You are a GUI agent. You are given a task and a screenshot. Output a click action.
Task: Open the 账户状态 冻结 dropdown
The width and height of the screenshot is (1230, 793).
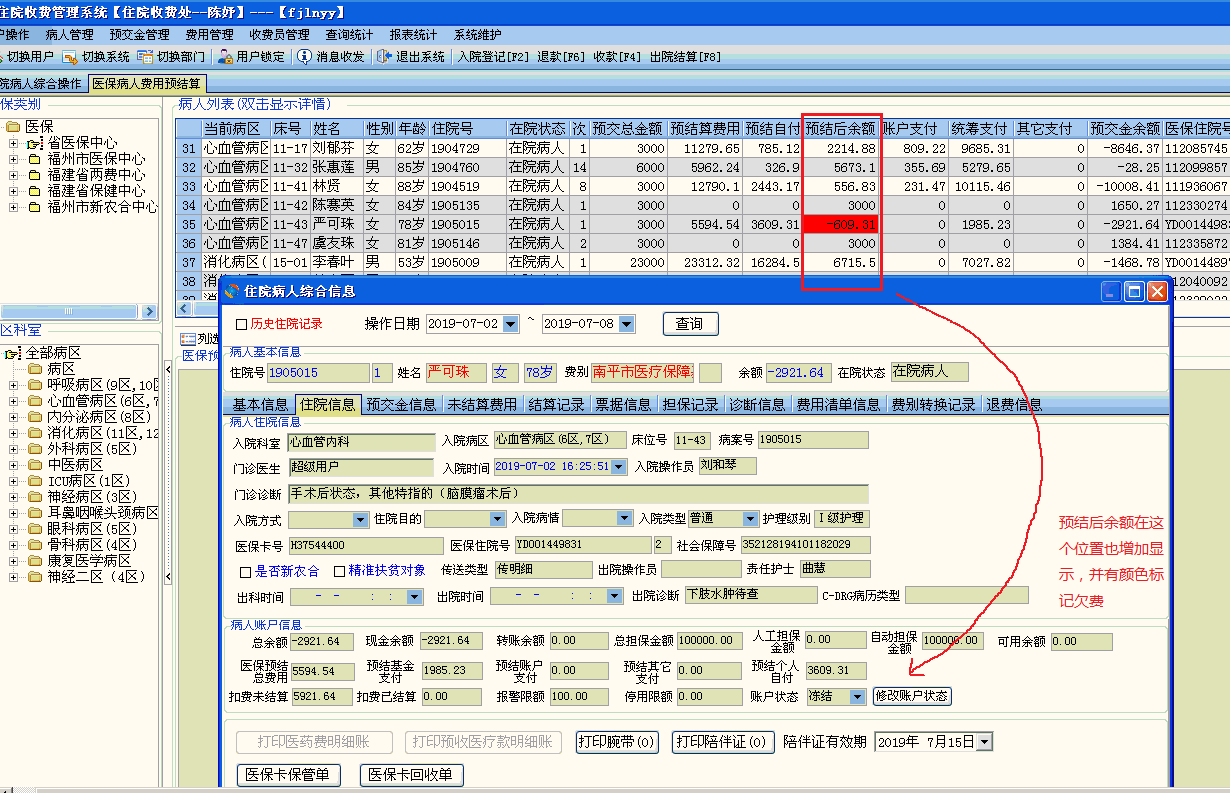(x=857, y=696)
